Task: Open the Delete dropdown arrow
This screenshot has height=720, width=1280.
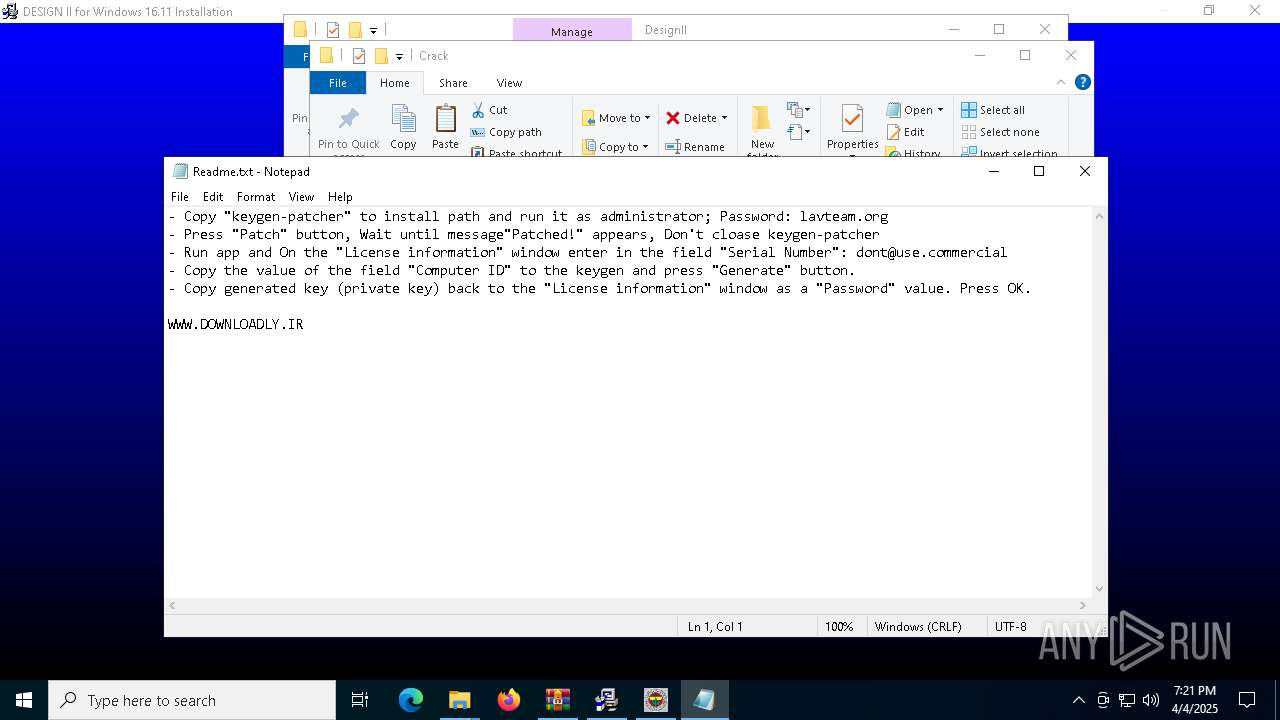Action: [724, 118]
